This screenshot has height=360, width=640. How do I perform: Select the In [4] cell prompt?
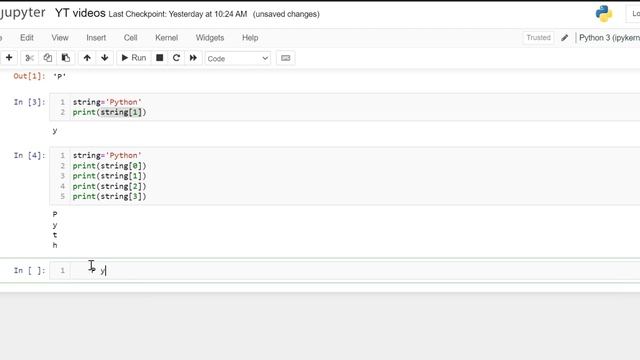29,155
